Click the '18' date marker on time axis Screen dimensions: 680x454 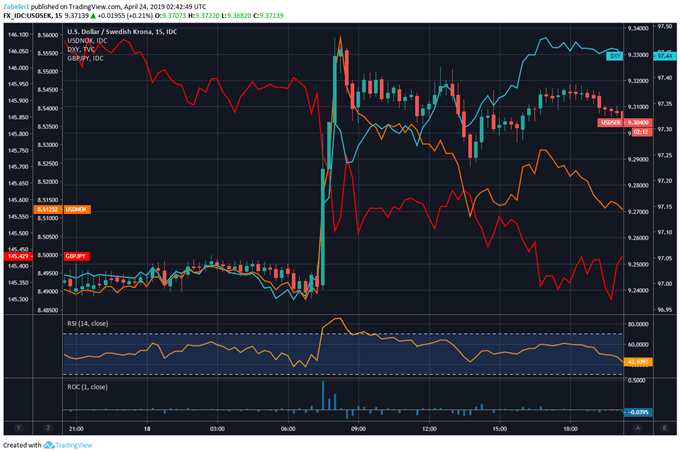(x=147, y=429)
